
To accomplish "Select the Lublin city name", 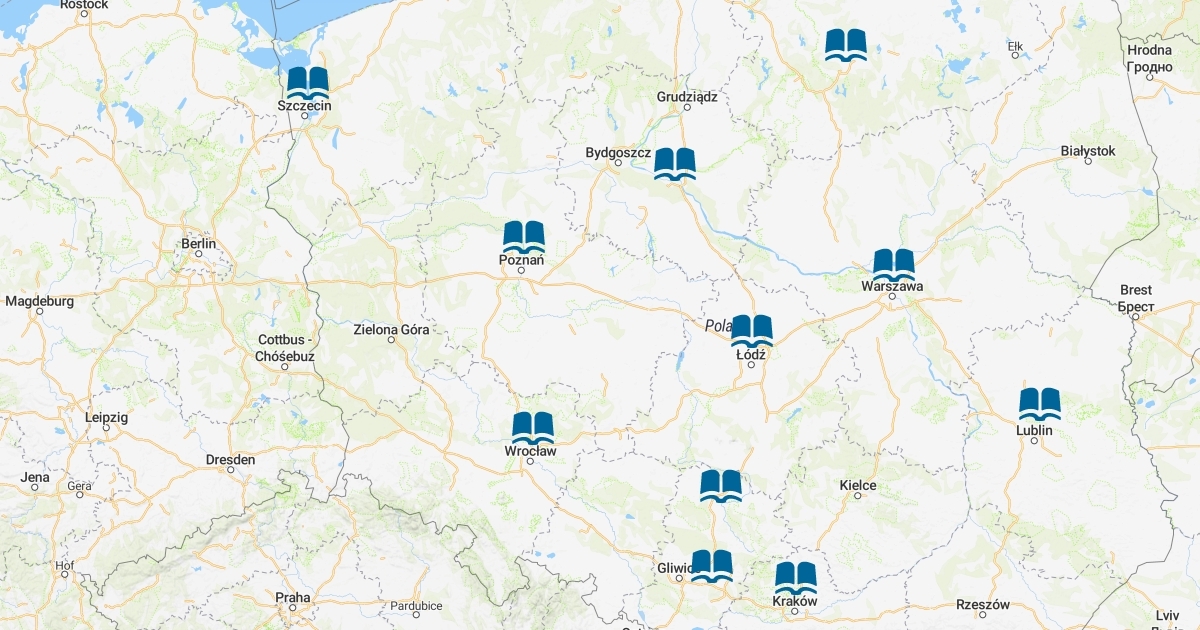I will pyautogui.click(x=1034, y=430).
